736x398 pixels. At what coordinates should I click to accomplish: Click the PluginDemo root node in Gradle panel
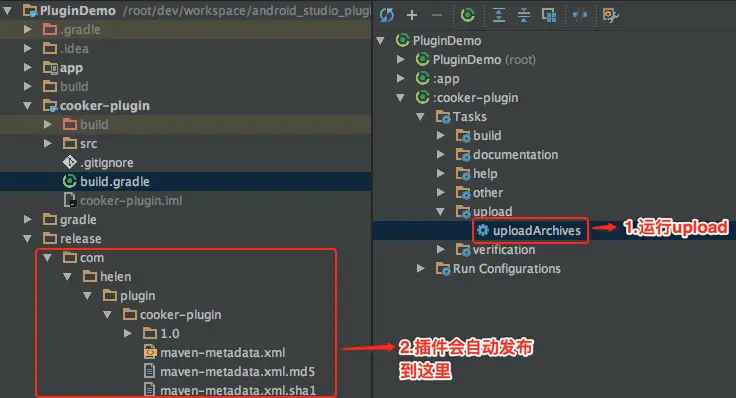446,40
